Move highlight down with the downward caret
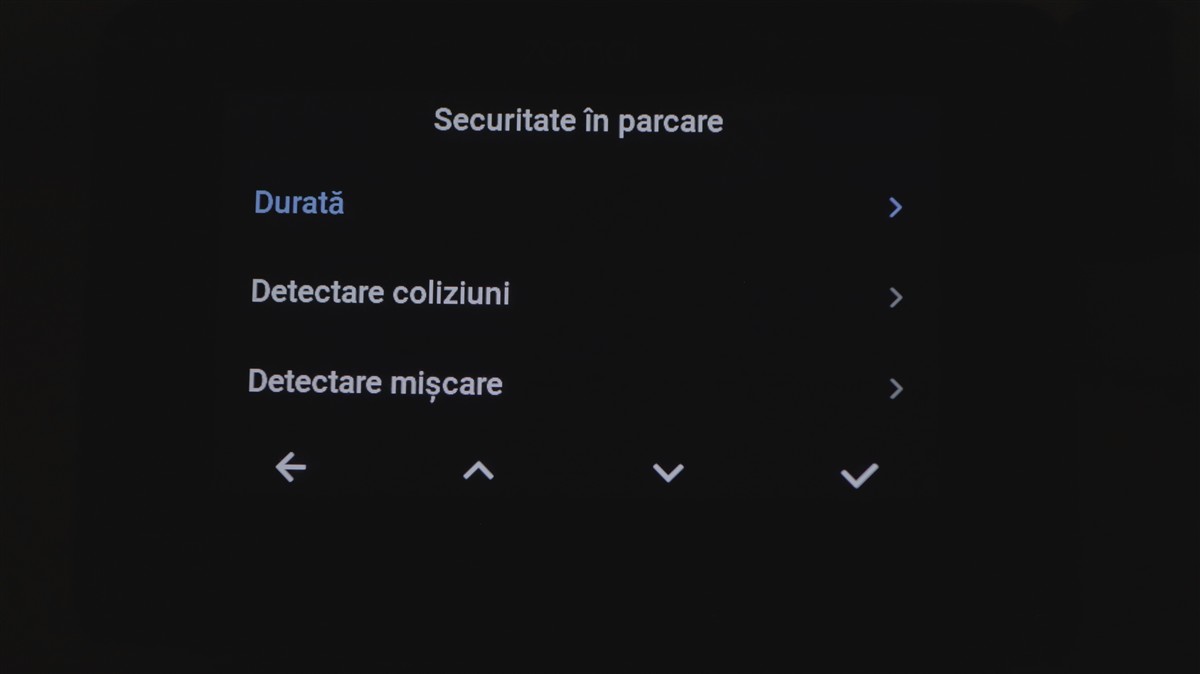The image size is (1200, 674). point(668,472)
